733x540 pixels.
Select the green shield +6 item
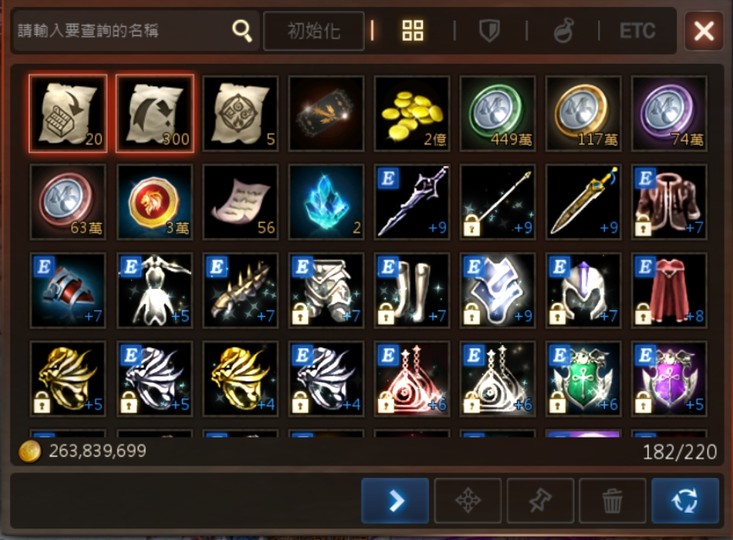583,379
